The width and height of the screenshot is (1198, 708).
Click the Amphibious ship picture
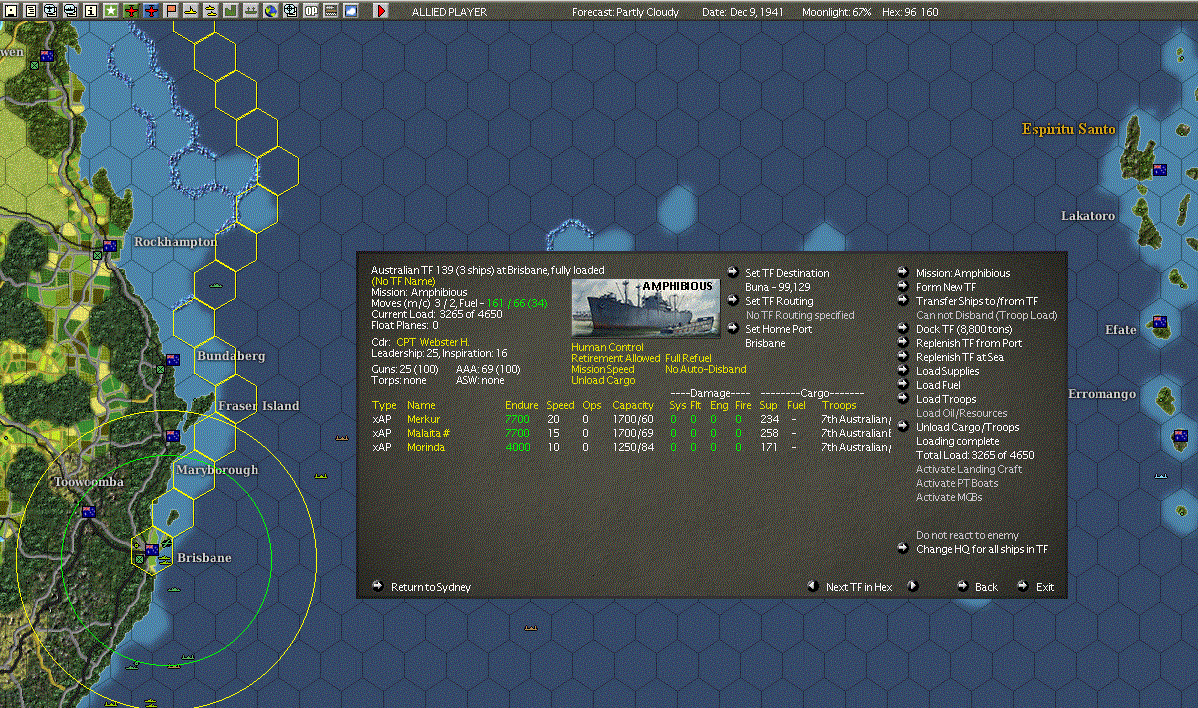646,308
